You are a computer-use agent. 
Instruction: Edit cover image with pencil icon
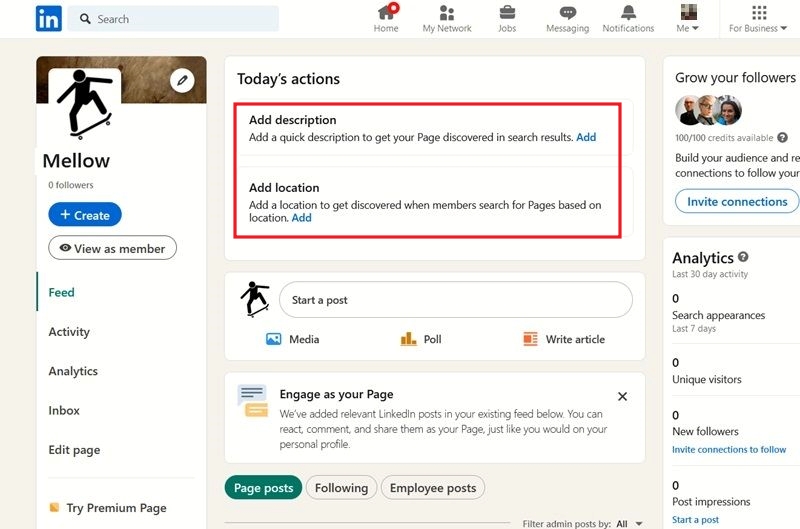(x=182, y=80)
